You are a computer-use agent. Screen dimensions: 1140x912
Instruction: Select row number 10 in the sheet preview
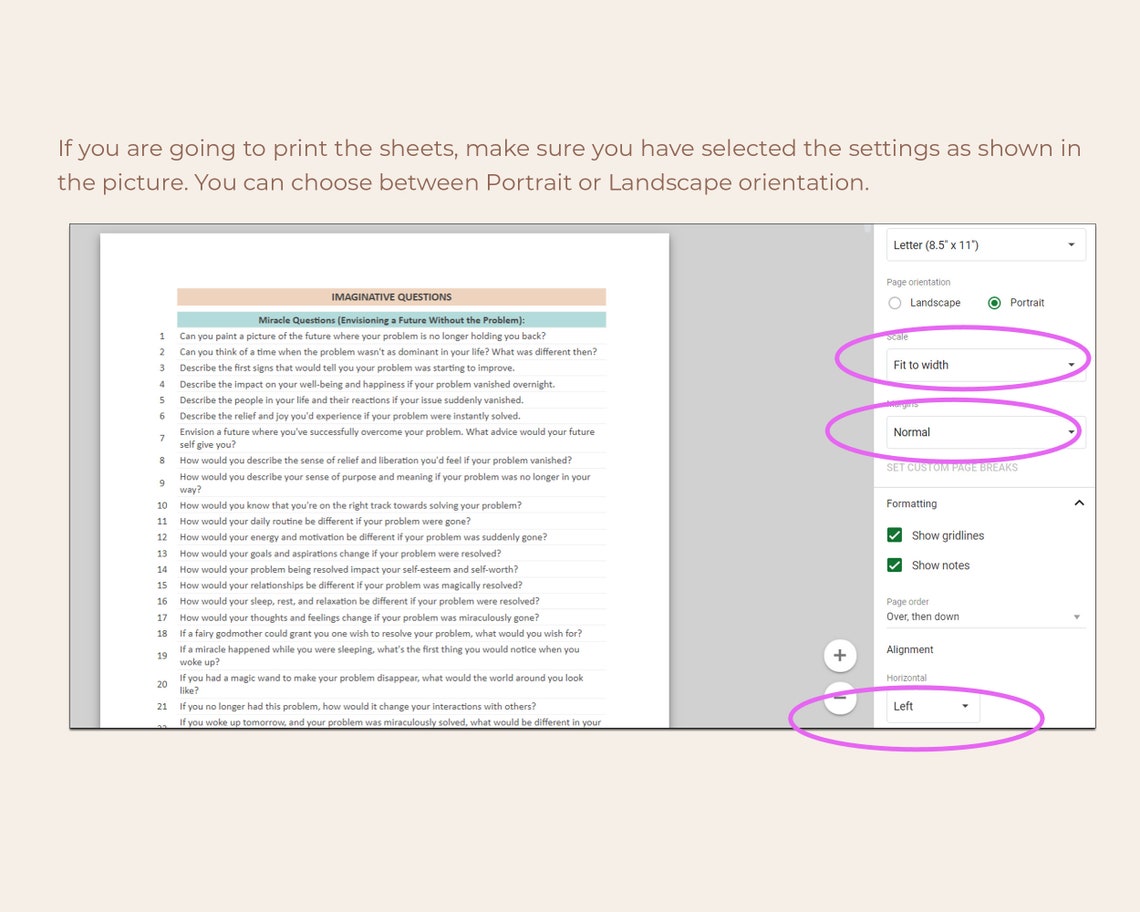click(162, 505)
